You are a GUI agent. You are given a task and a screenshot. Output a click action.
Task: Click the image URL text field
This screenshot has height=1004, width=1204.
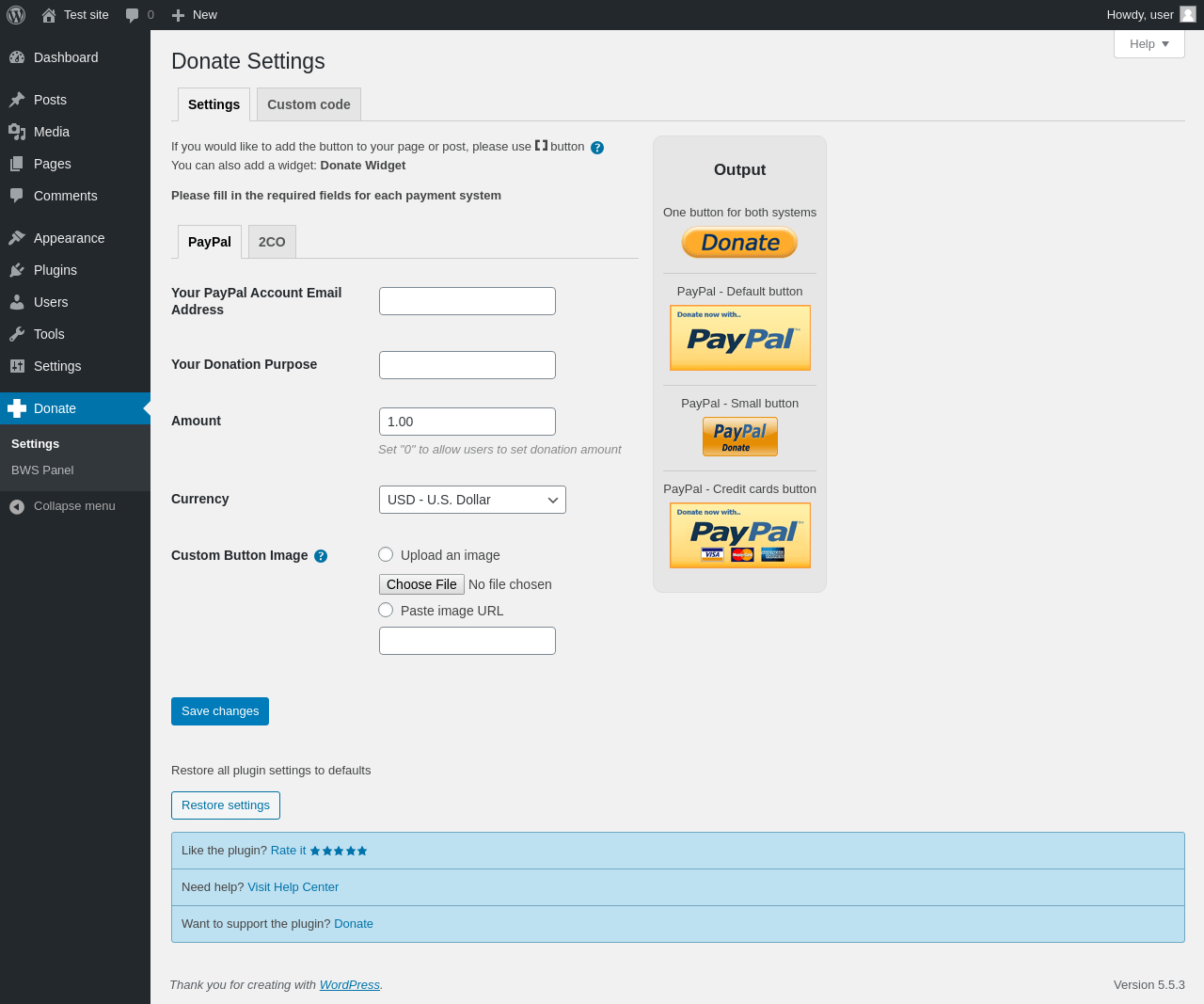click(x=467, y=641)
